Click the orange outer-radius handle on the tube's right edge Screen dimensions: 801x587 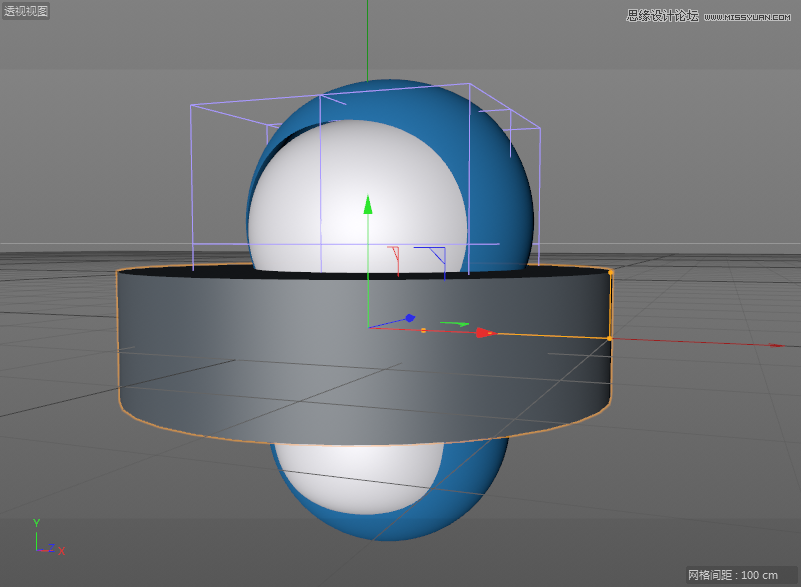point(609,338)
